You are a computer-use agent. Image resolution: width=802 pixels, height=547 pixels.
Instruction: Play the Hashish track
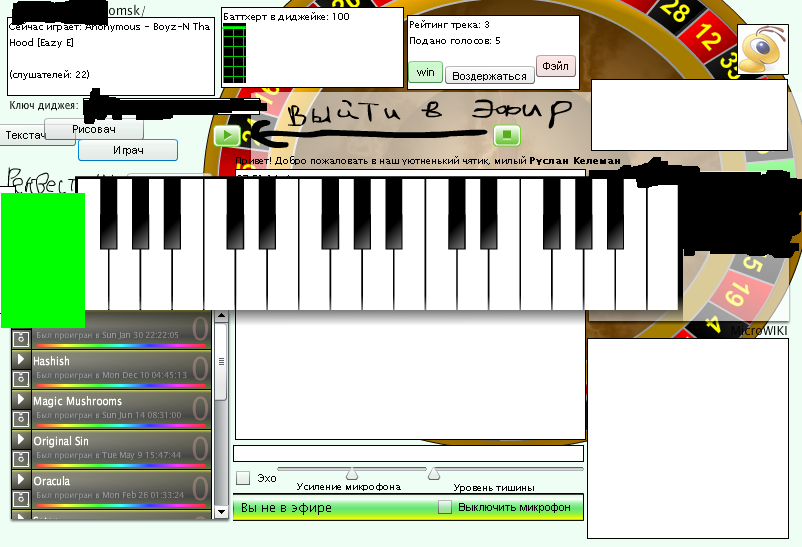coord(21,359)
